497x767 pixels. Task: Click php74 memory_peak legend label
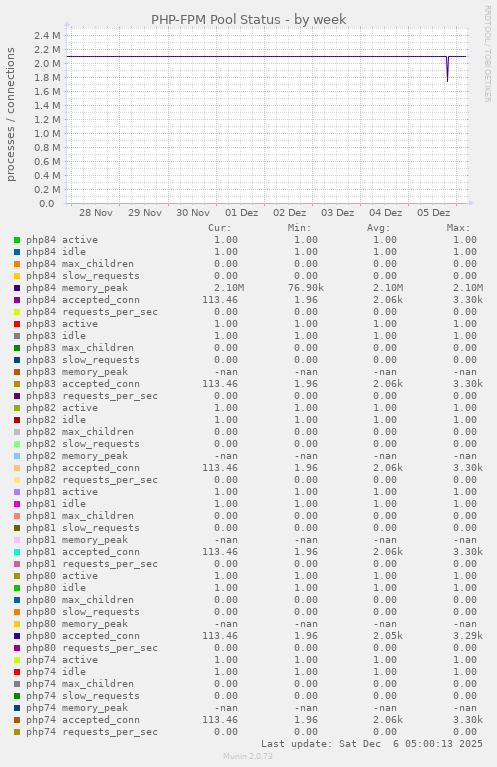pyautogui.click(x=77, y=708)
